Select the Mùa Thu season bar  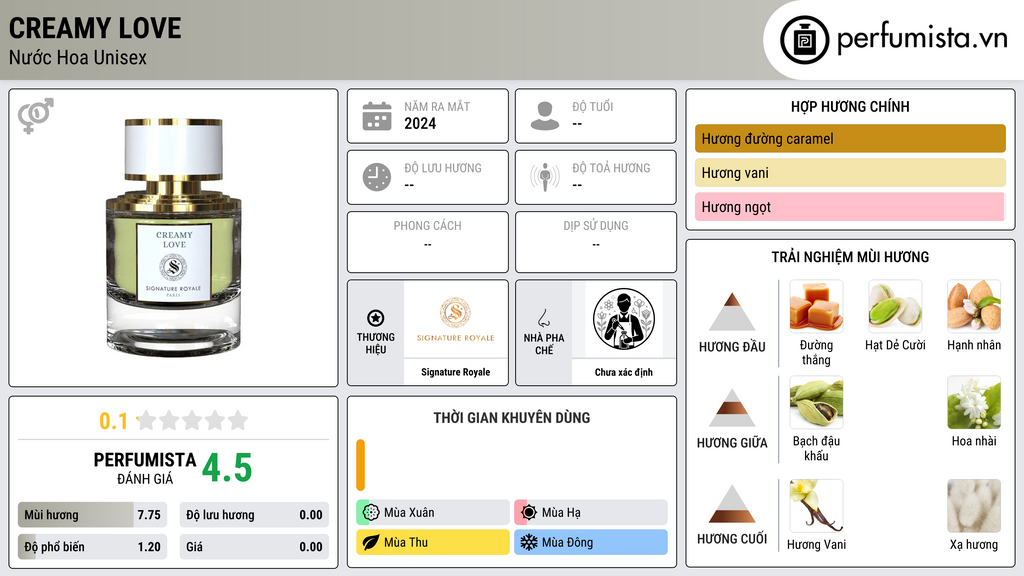point(433,542)
